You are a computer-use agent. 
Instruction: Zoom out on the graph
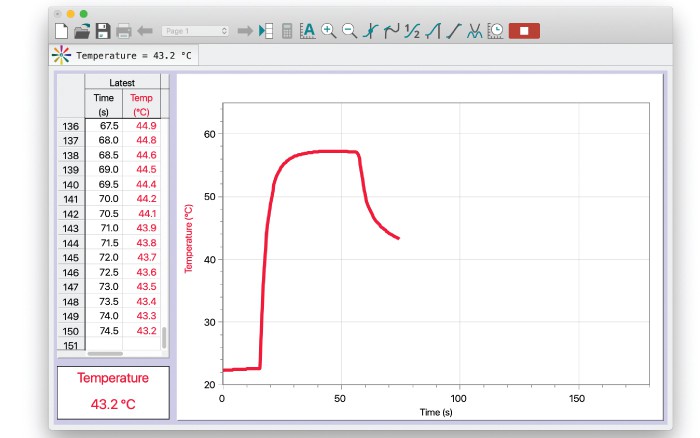click(x=349, y=31)
